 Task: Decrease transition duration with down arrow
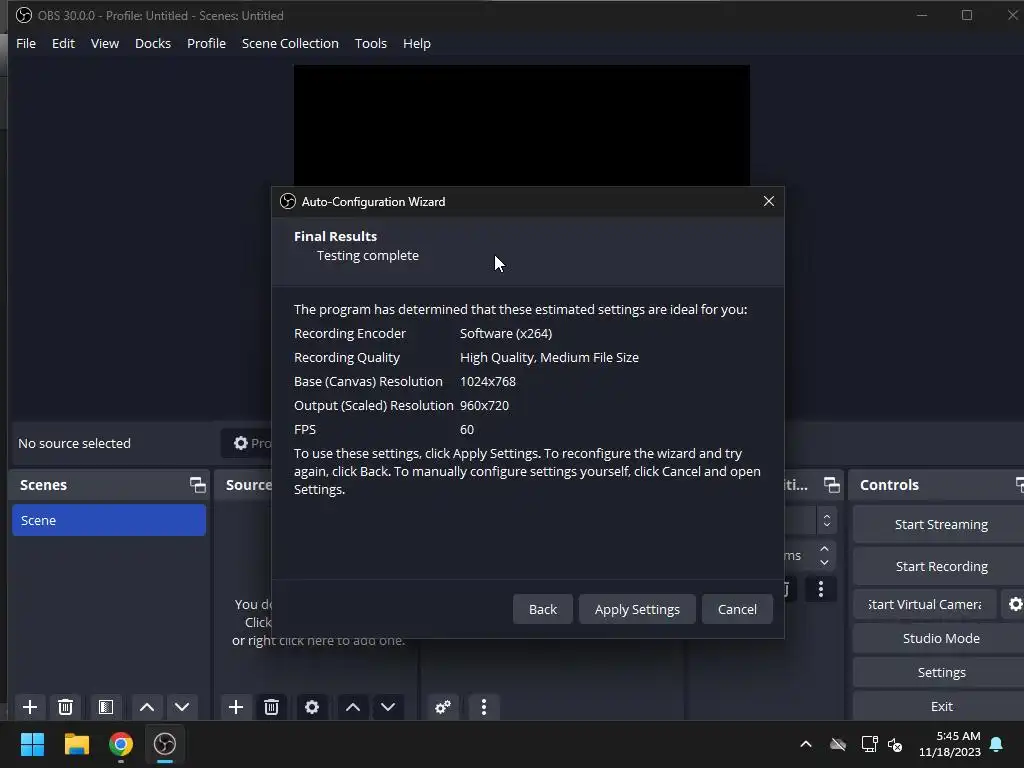pos(824,562)
